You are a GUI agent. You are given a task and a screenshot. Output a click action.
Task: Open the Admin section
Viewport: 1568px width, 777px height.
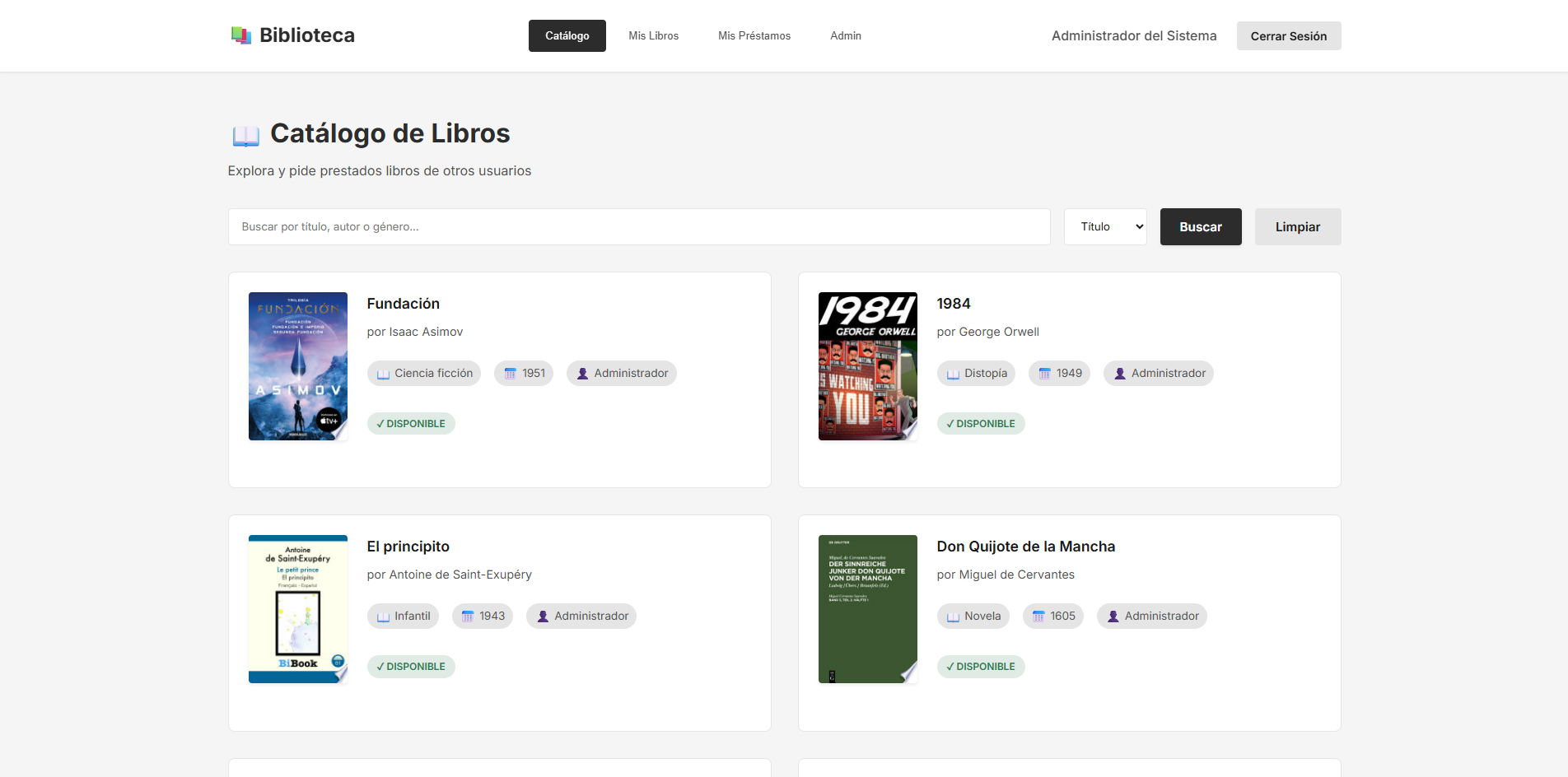pos(845,35)
